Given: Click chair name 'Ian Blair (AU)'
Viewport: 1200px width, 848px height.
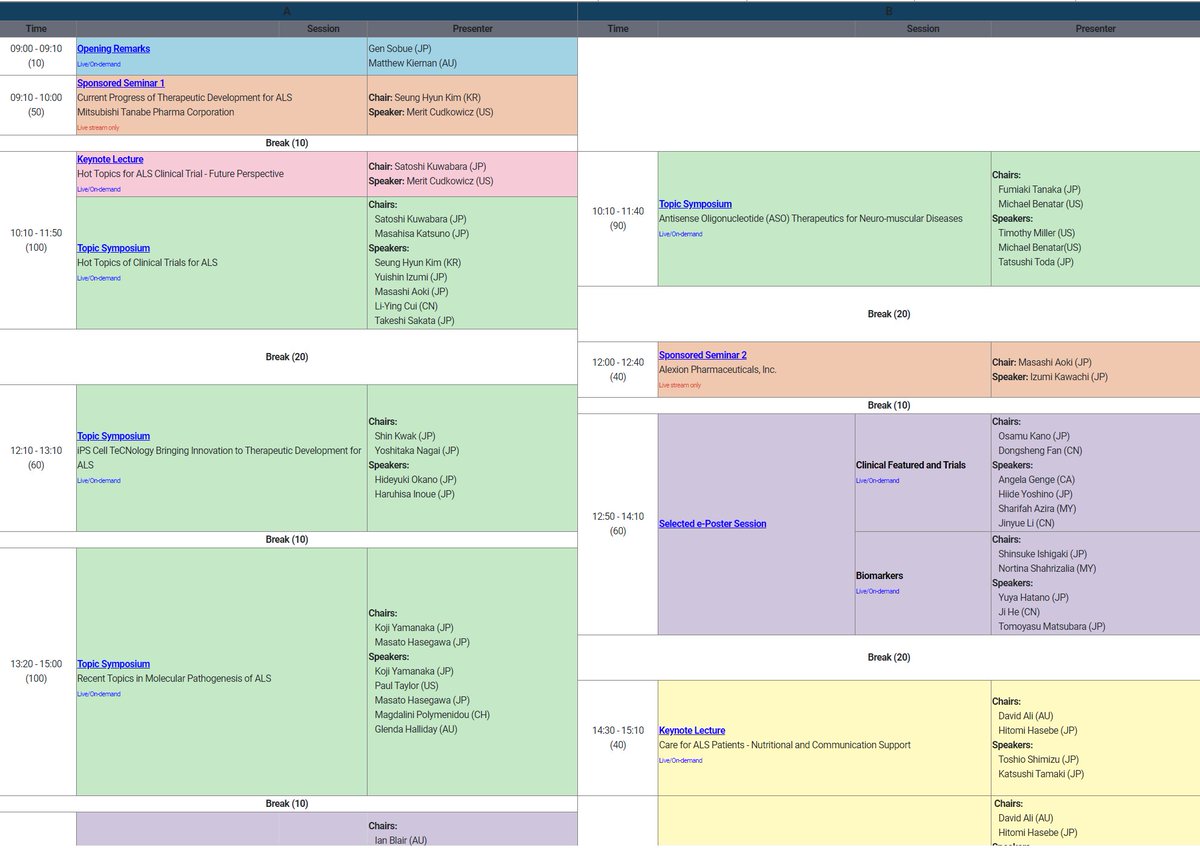Looking at the screenshot, I should click(401, 840).
